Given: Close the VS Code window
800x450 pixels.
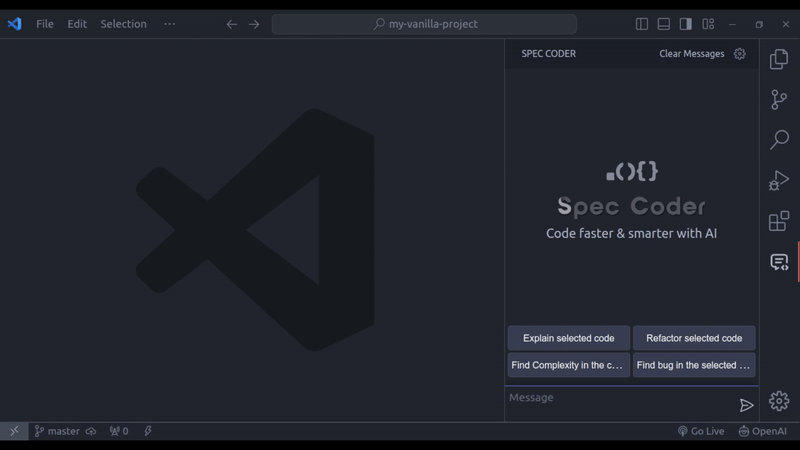Looking at the screenshot, I should tap(786, 24).
